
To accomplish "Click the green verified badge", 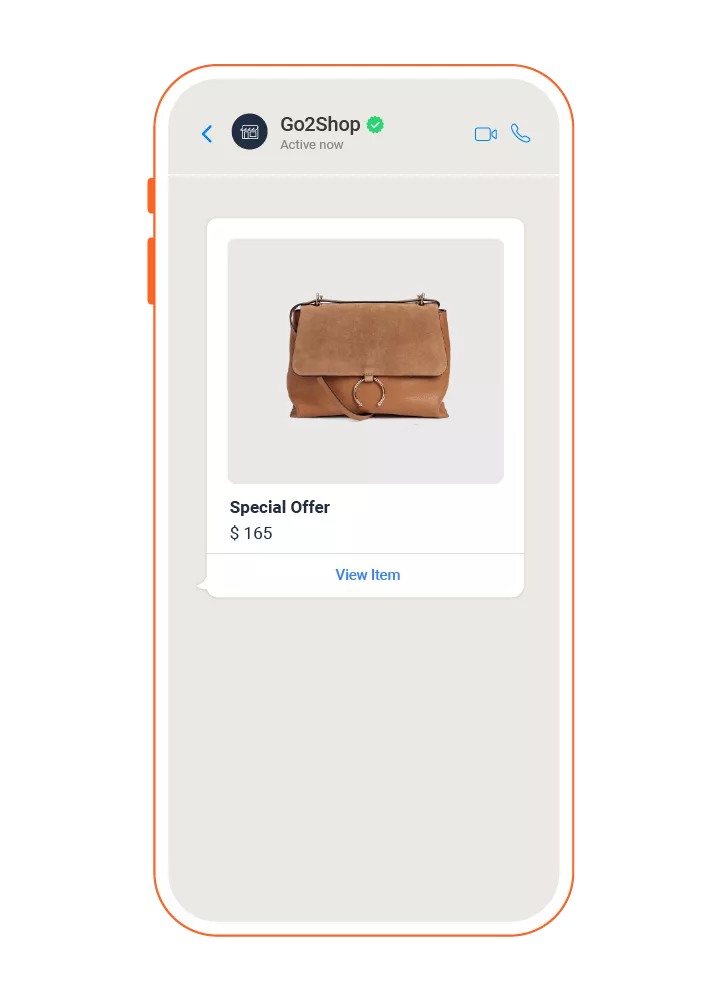I will [x=376, y=124].
